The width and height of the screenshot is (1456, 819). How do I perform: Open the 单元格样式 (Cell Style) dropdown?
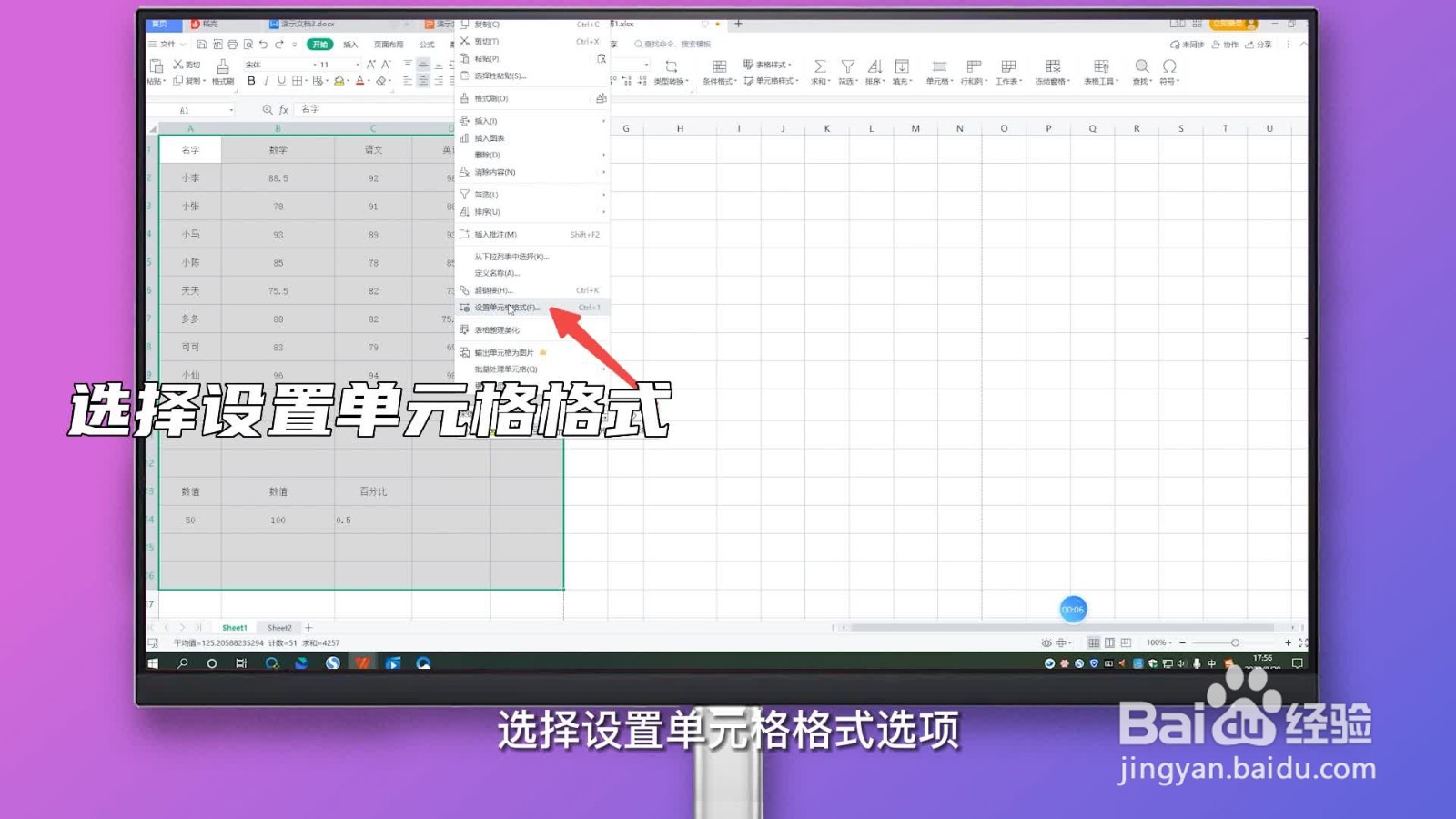(771, 81)
